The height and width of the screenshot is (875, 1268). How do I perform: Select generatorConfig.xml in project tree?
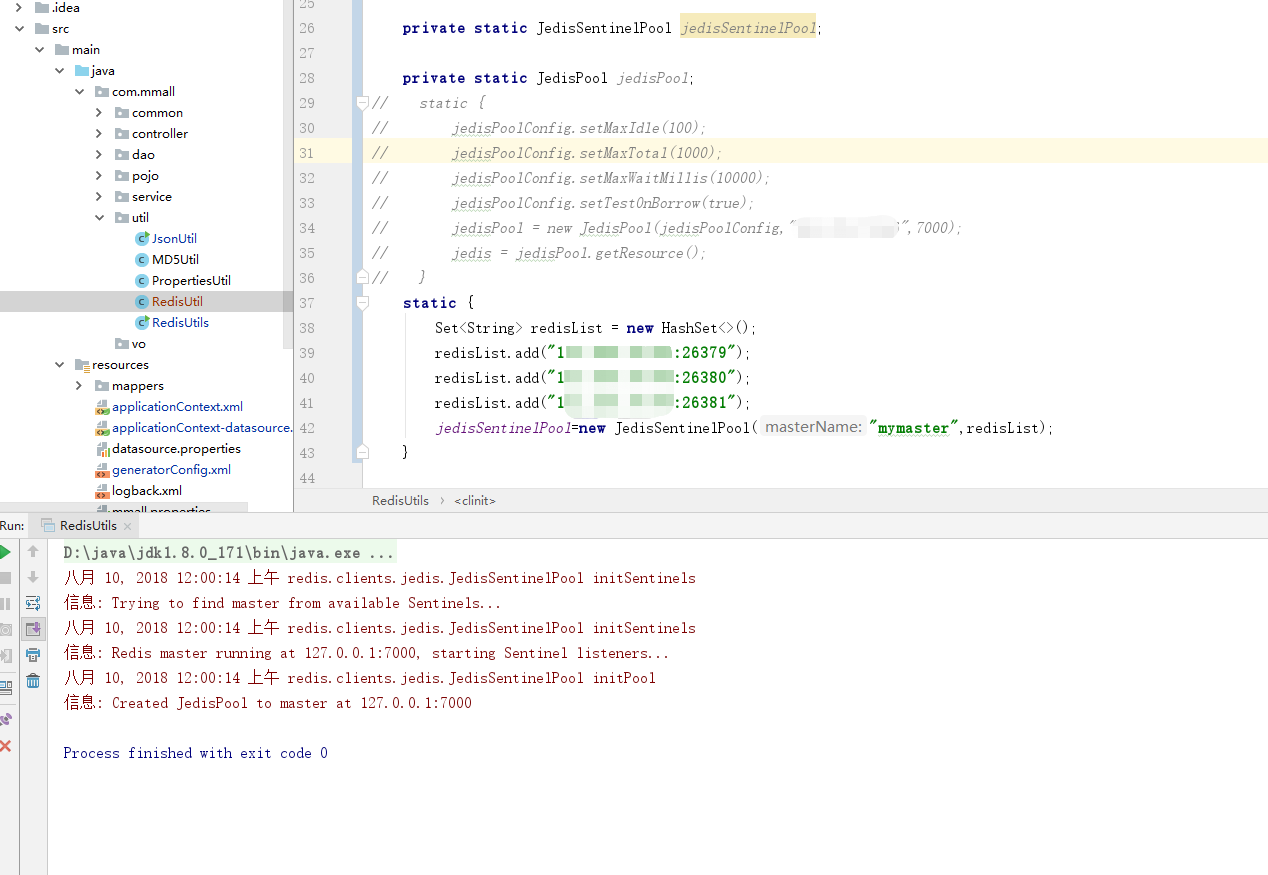coord(171,470)
